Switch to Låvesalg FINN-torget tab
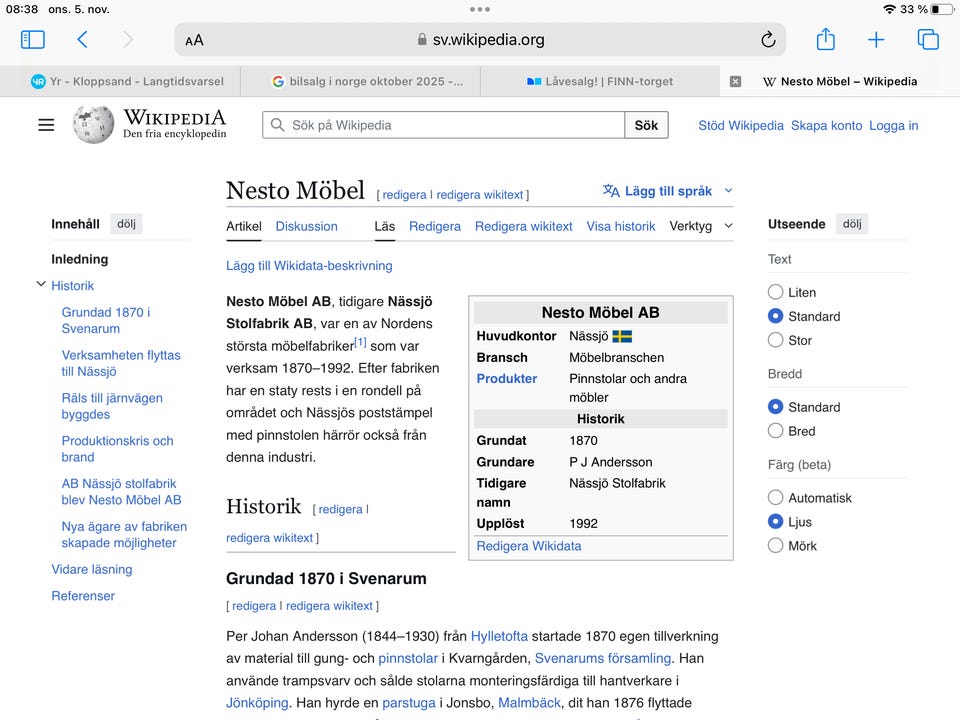This screenshot has width=960, height=720. (600, 81)
